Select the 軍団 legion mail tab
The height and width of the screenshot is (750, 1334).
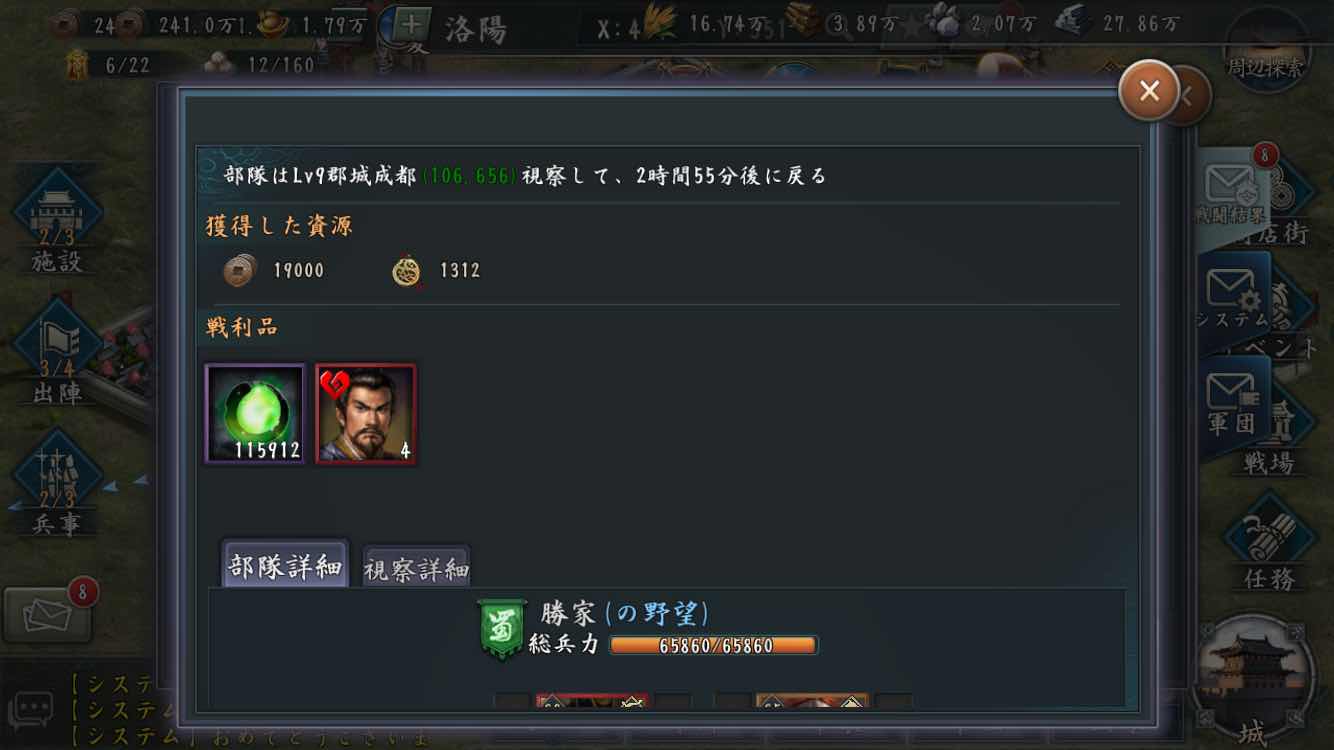click(1233, 402)
